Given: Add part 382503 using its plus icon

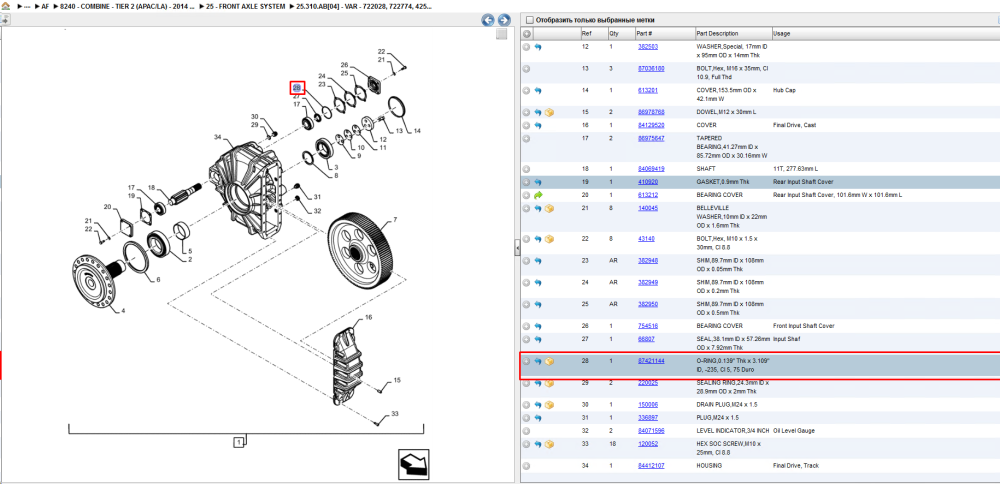Looking at the screenshot, I should (x=527, y=47).
